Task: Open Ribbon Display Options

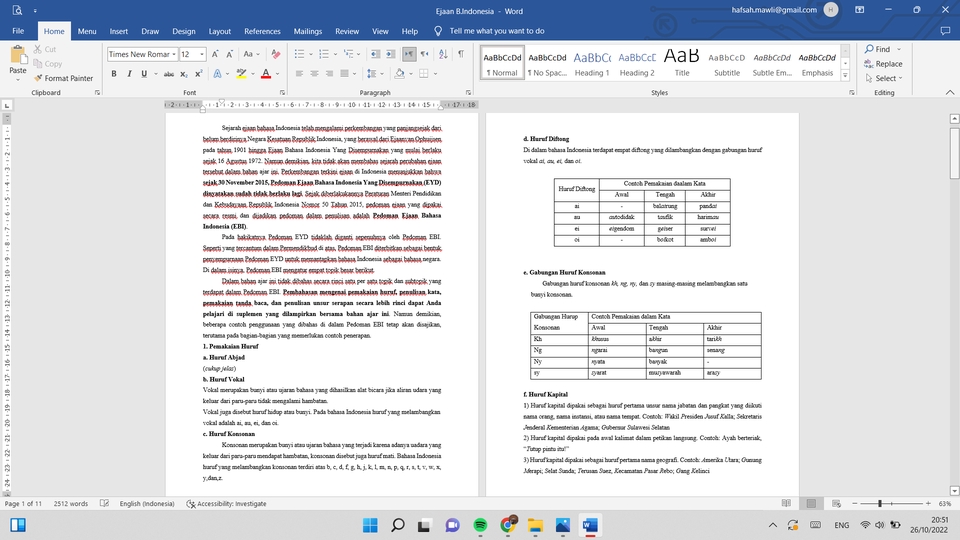Action: point(860,10)
